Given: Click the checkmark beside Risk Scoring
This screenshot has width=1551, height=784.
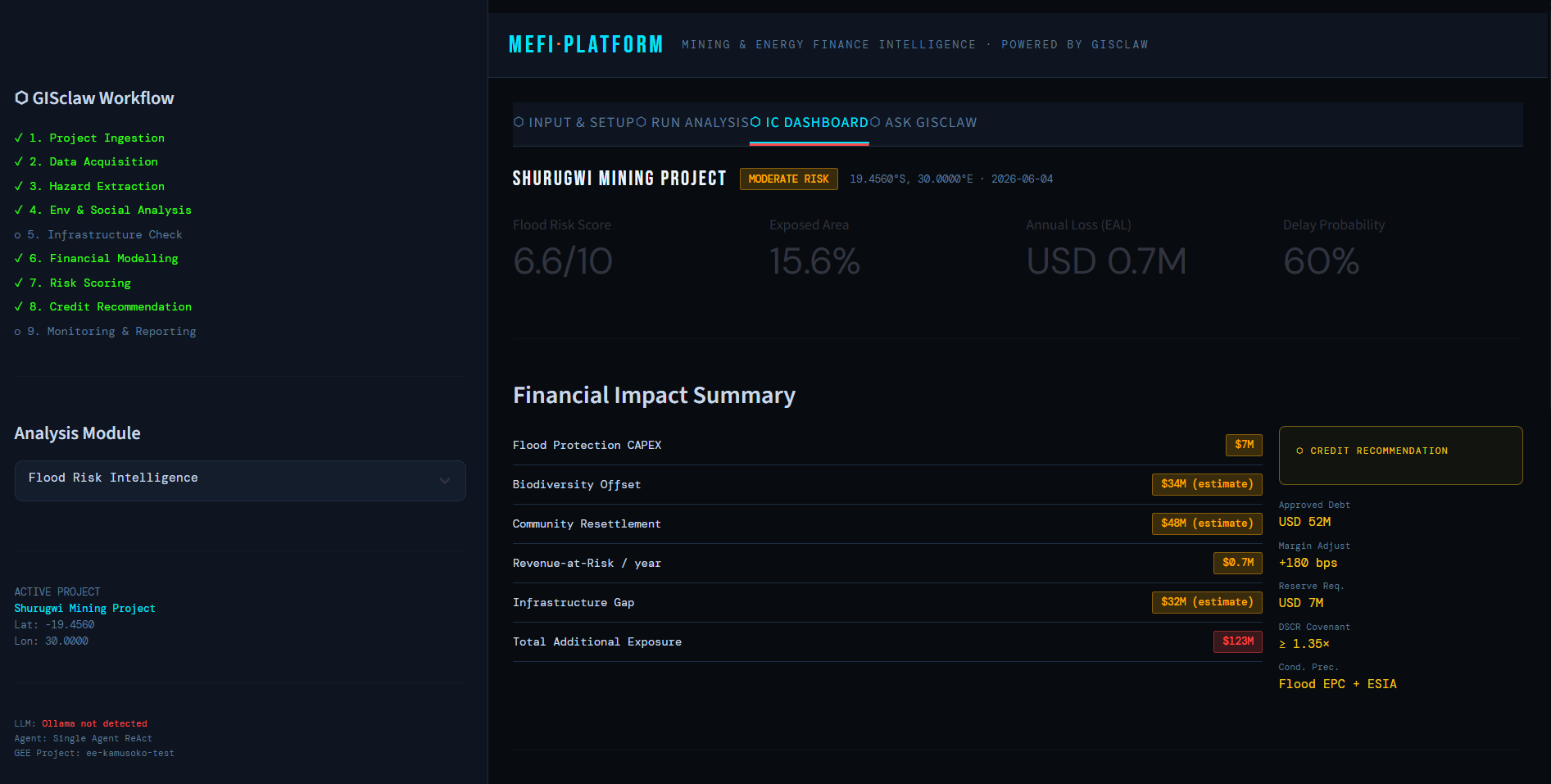Looking at the screenshot, I should (x=19, y=283).
